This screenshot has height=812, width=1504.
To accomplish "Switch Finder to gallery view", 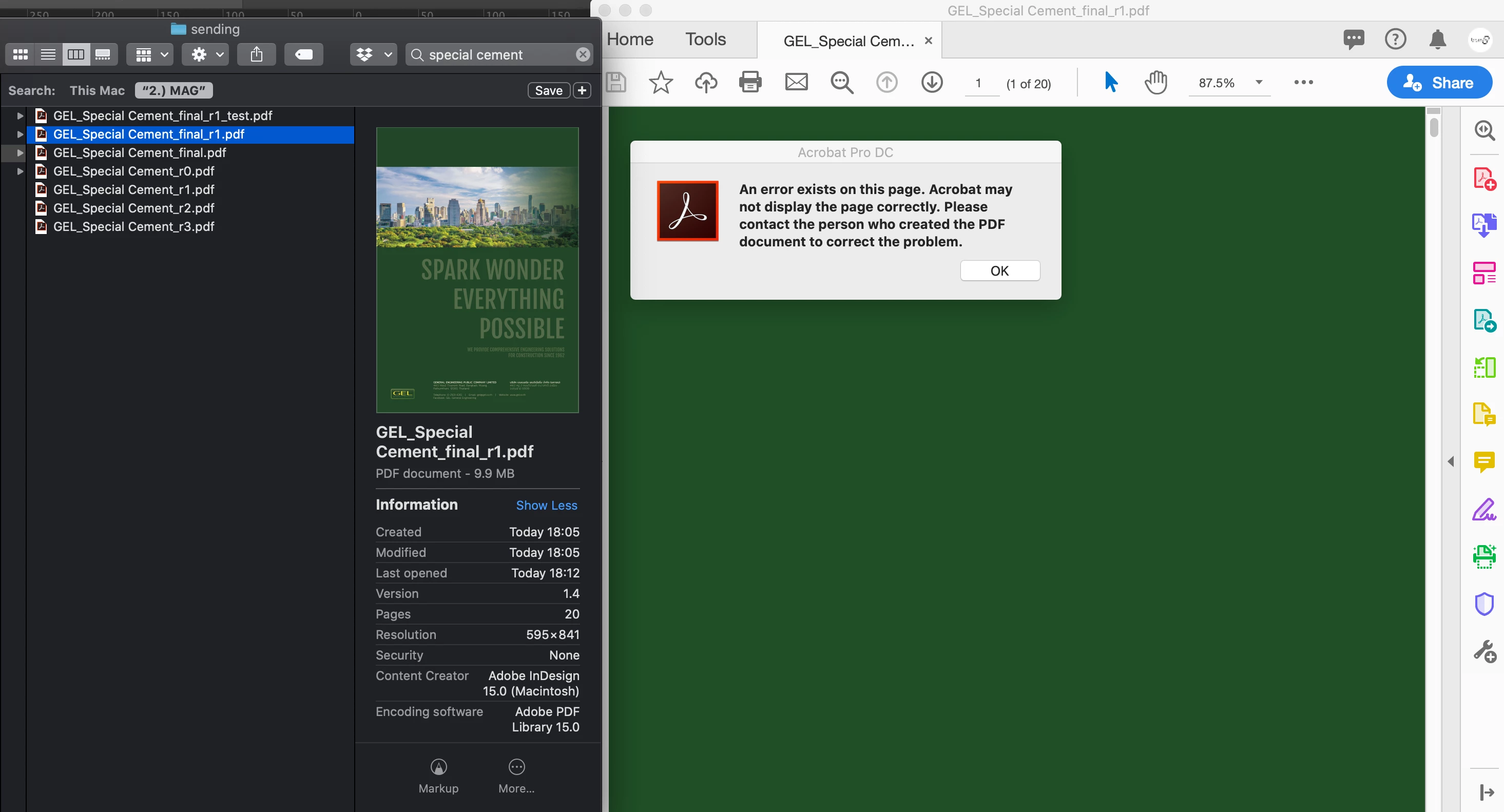I will click(x=103, y=55).
